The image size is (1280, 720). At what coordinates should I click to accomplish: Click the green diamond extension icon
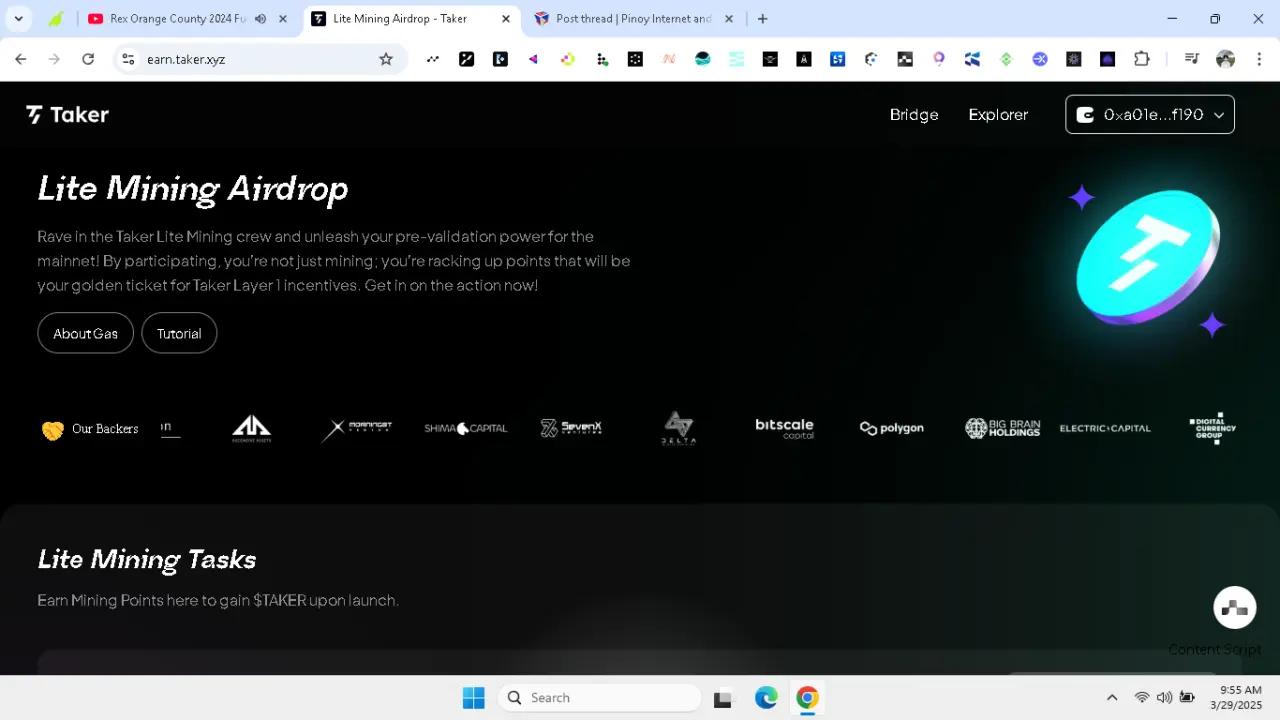[1006, 59]
